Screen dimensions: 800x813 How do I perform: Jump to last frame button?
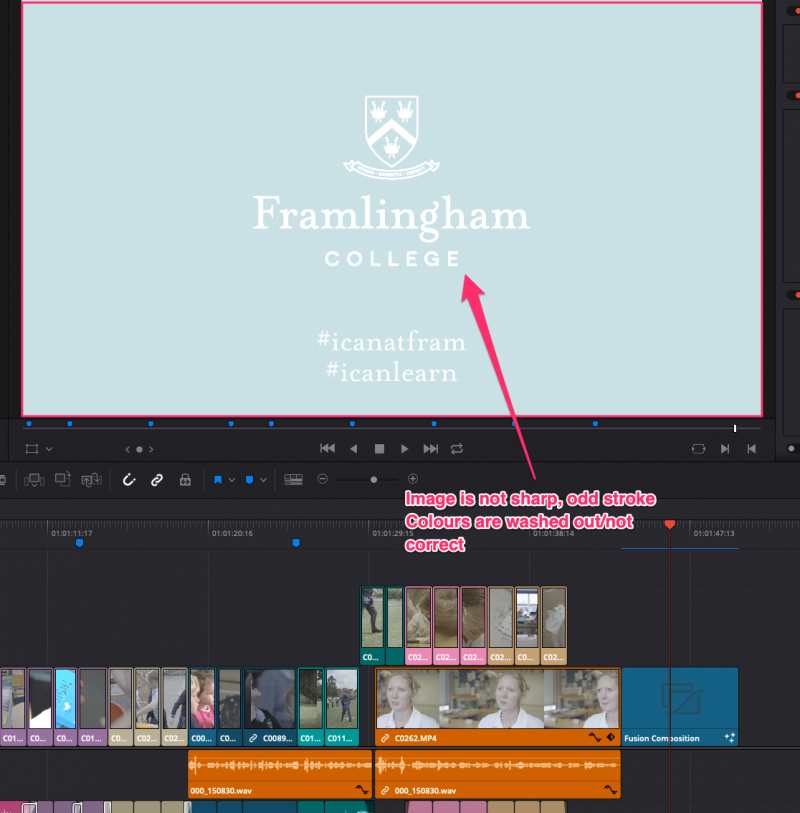(x=431, y=449)
